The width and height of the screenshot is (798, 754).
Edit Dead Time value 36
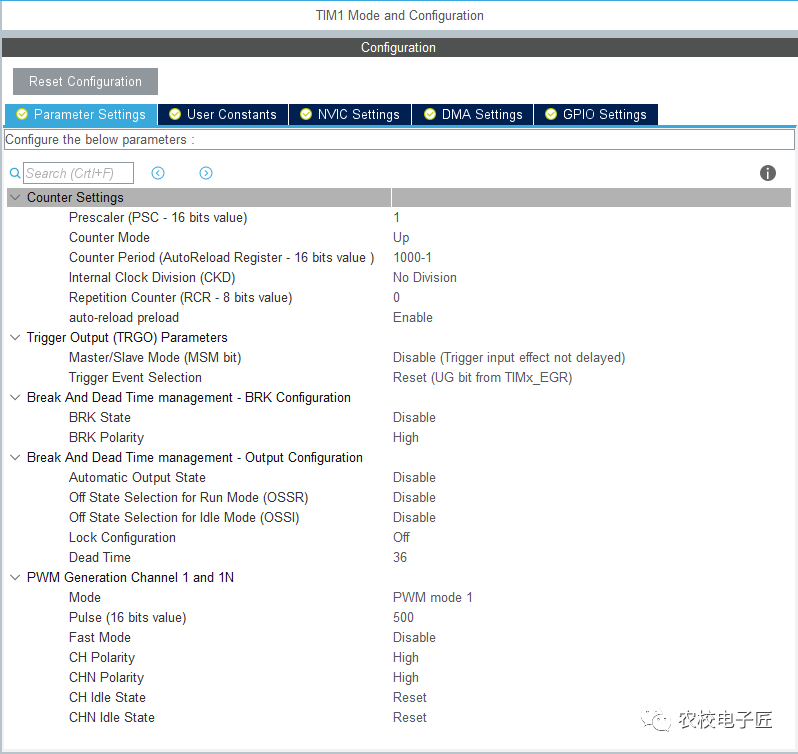coord(400,558)
